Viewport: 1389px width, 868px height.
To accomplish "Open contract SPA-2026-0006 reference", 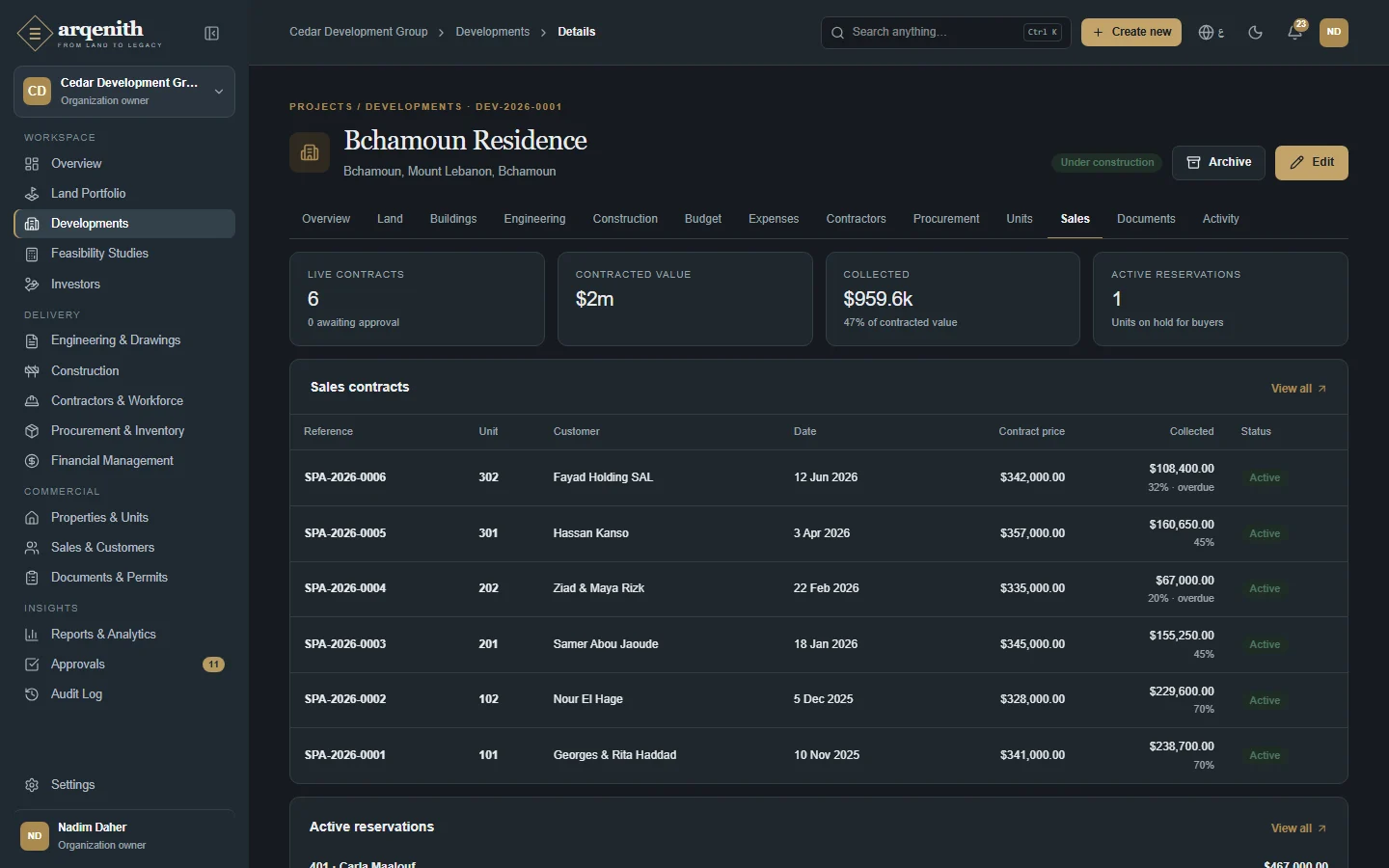I will (x=345, y=477).
